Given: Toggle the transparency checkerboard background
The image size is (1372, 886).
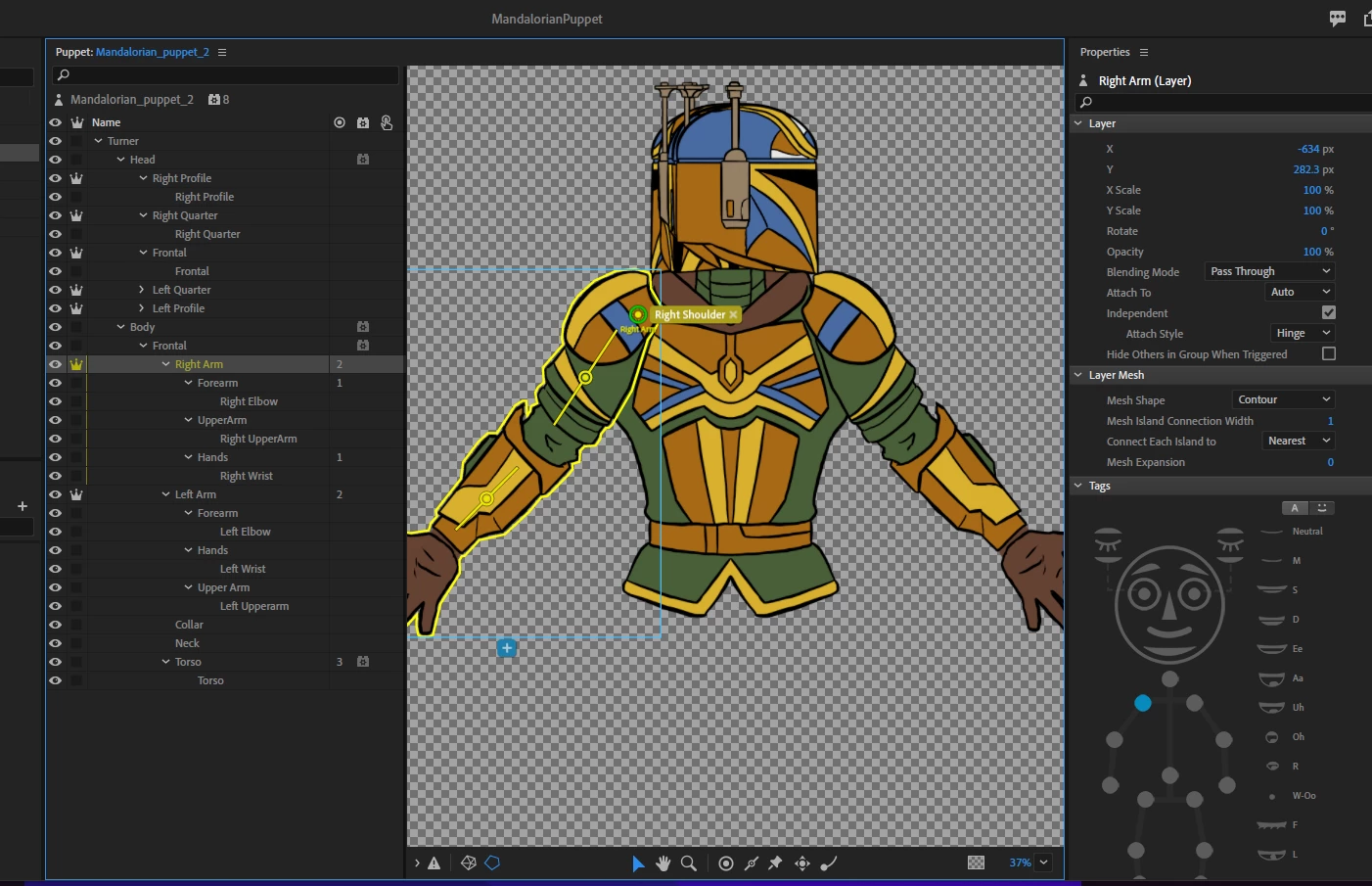Looking at the screenshot, I should pyautogui.click(x=976, y=863).
